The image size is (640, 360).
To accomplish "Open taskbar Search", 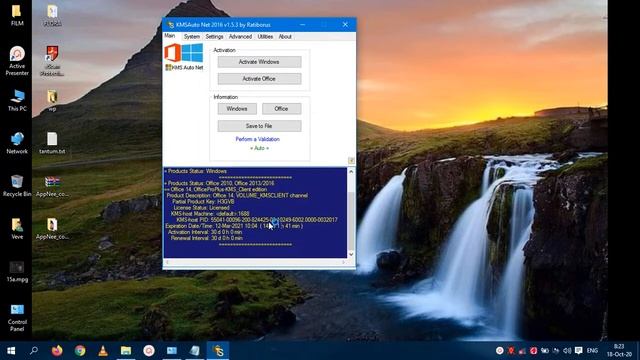I will pyautogui.click(x=34, y=351).
